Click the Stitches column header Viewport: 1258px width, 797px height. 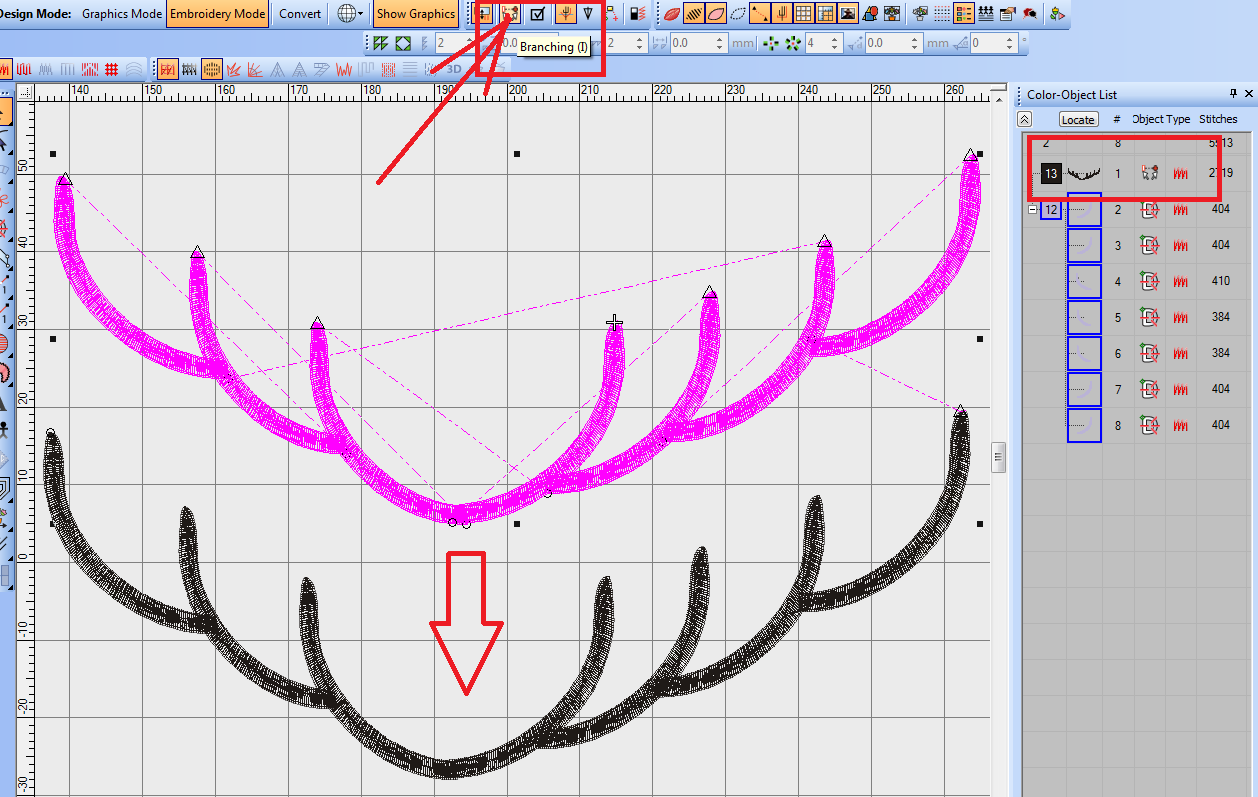coord(1218,119)
